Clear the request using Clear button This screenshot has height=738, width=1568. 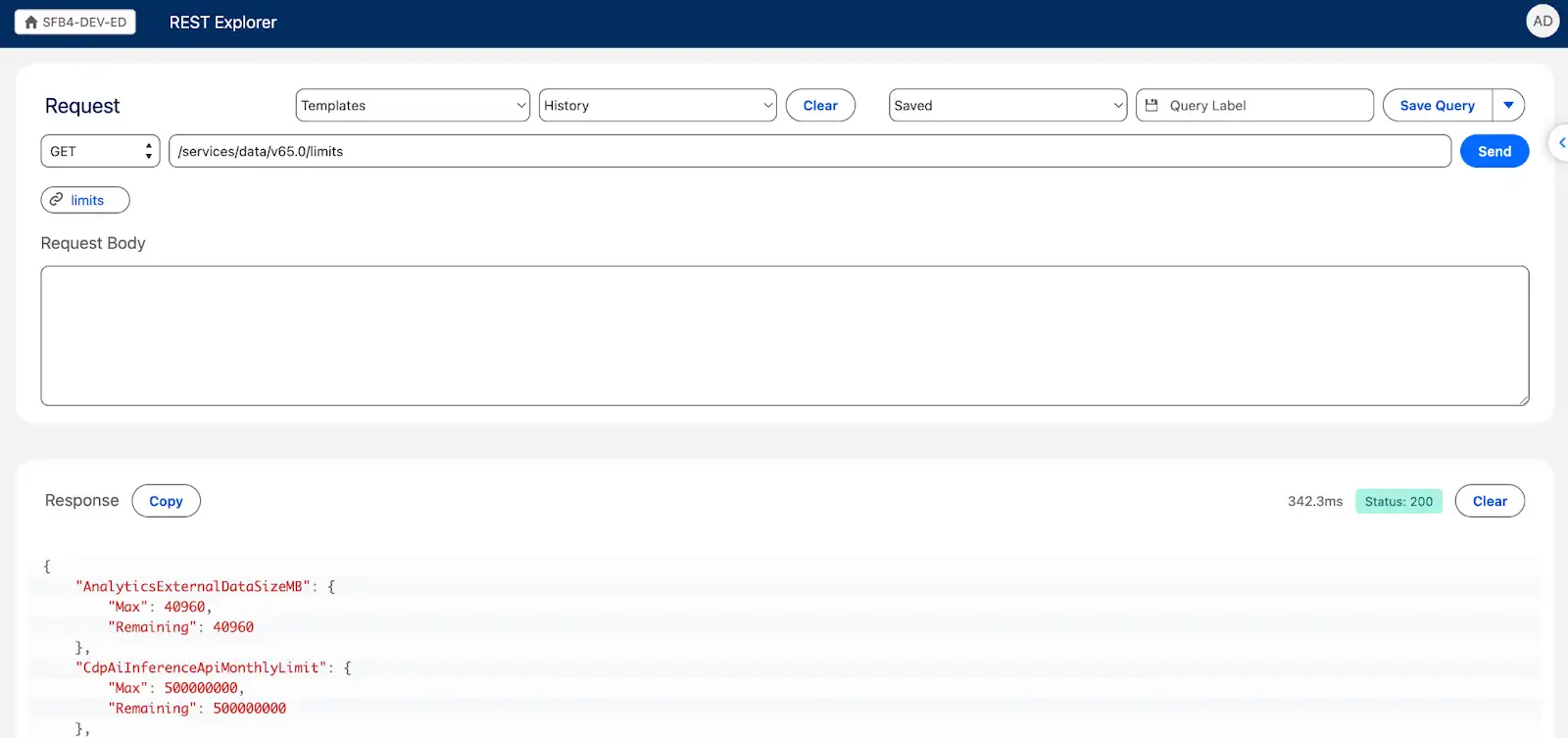point(820,105)
